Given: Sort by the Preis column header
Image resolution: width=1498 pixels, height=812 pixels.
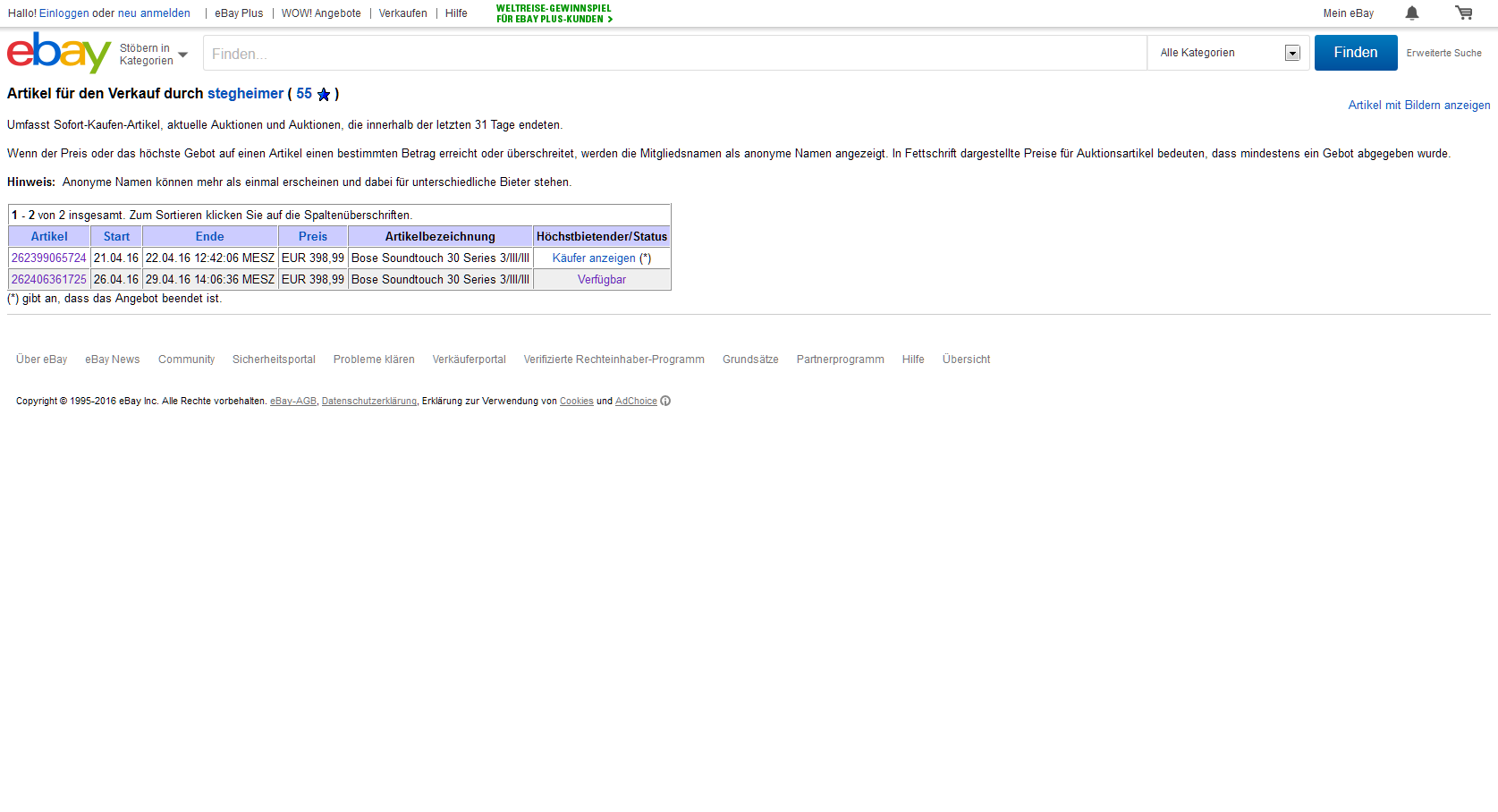Looking at the screenshot, I should 313,236.
